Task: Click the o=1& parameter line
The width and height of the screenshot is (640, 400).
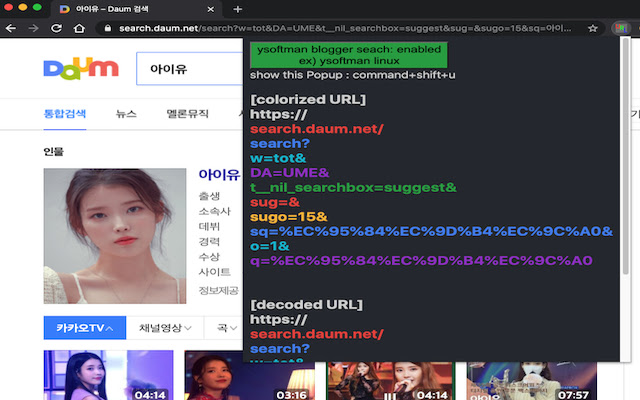Action: tap(270, 247)
